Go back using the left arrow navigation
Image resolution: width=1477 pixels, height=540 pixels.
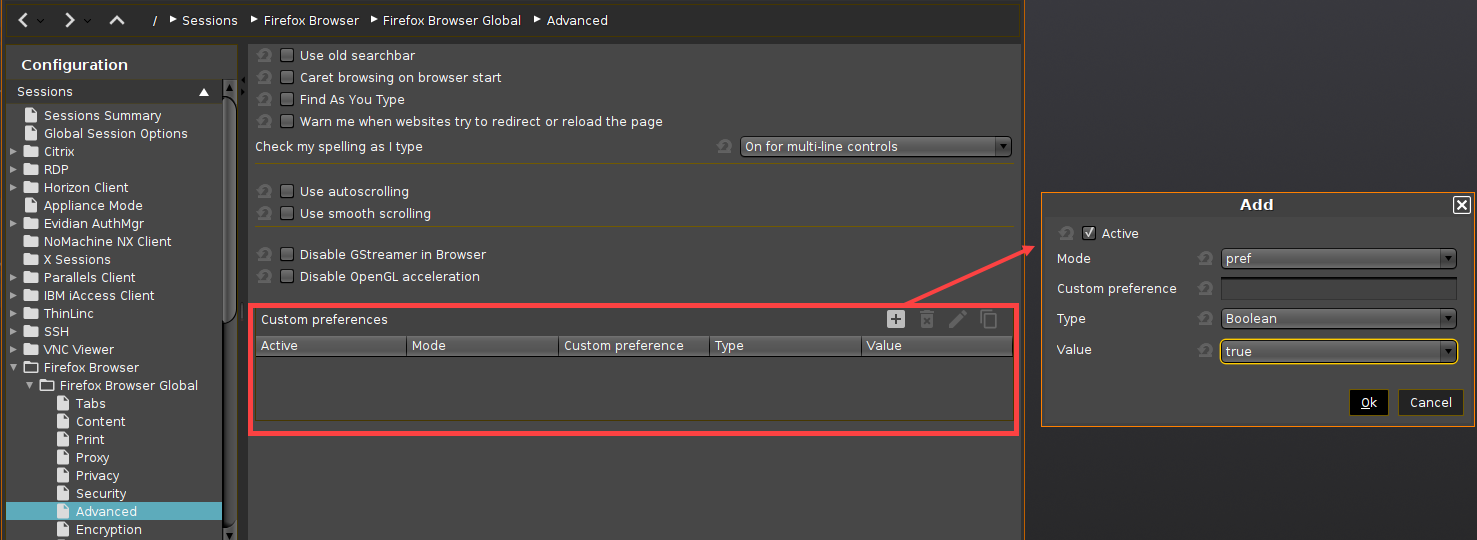[x=24, y=20]
